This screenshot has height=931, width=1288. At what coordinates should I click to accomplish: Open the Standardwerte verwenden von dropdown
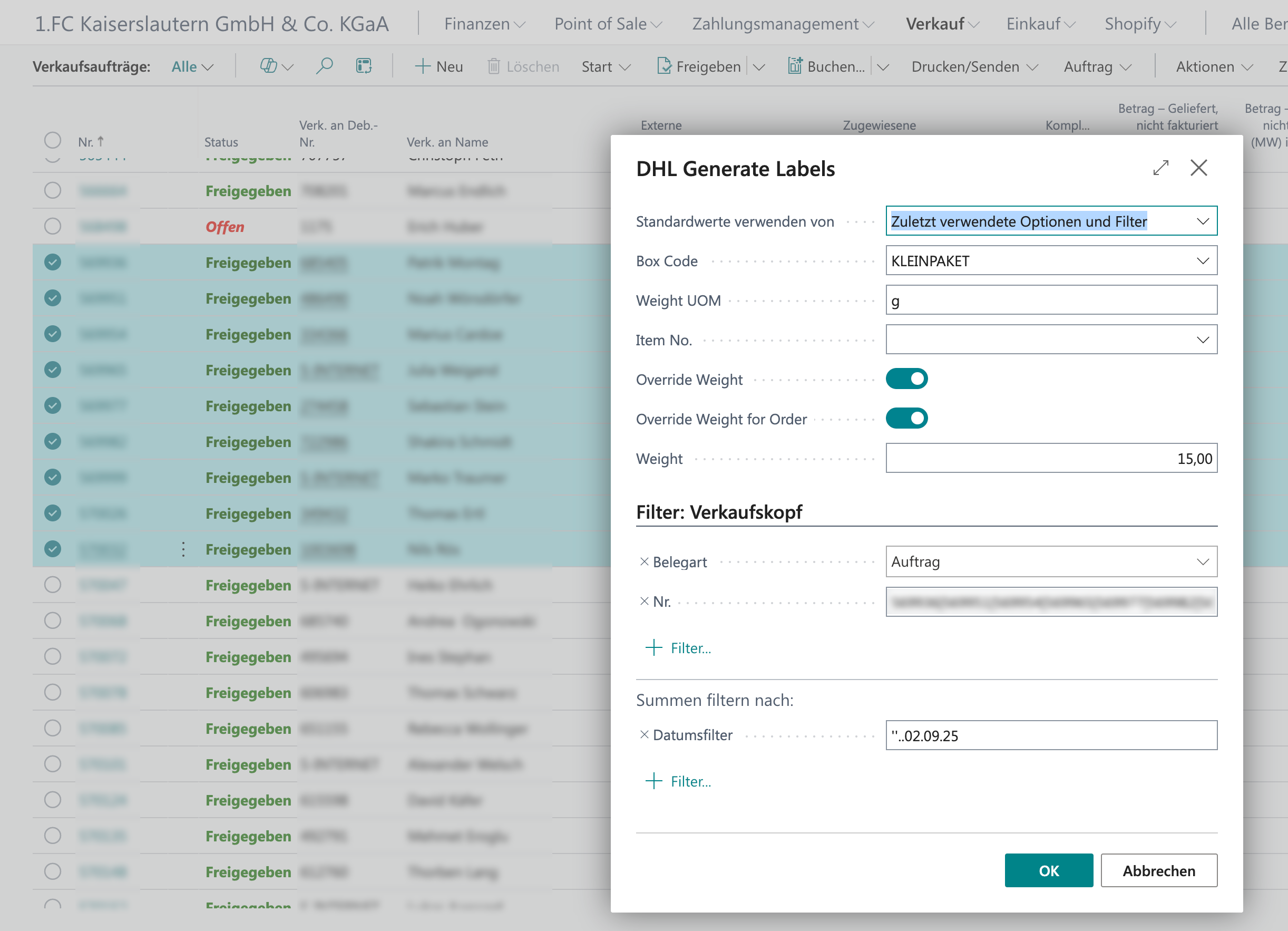1202,221
